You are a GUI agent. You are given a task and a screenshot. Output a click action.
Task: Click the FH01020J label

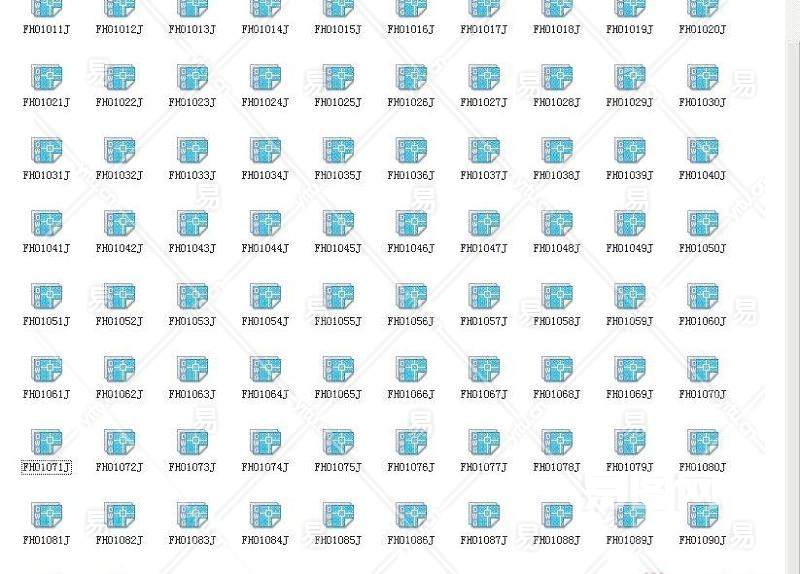[x=703, y=30]
